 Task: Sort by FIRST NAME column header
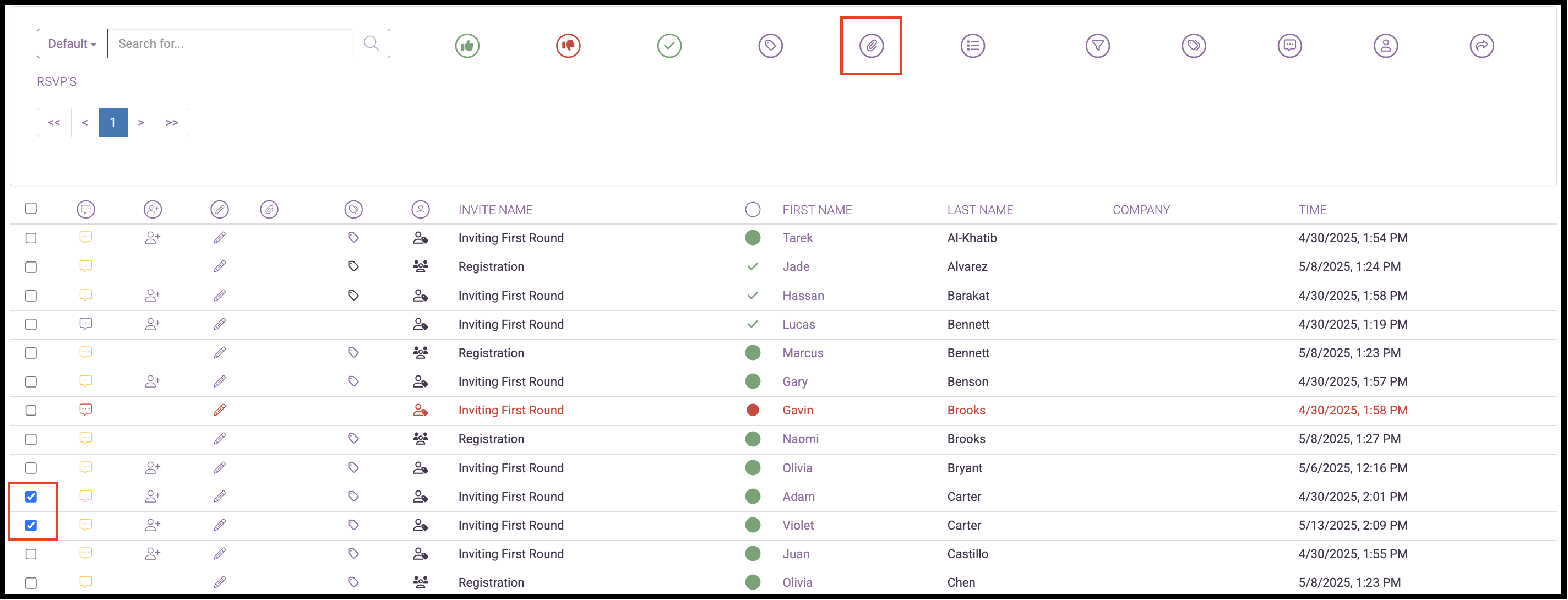tap(817, 210)
